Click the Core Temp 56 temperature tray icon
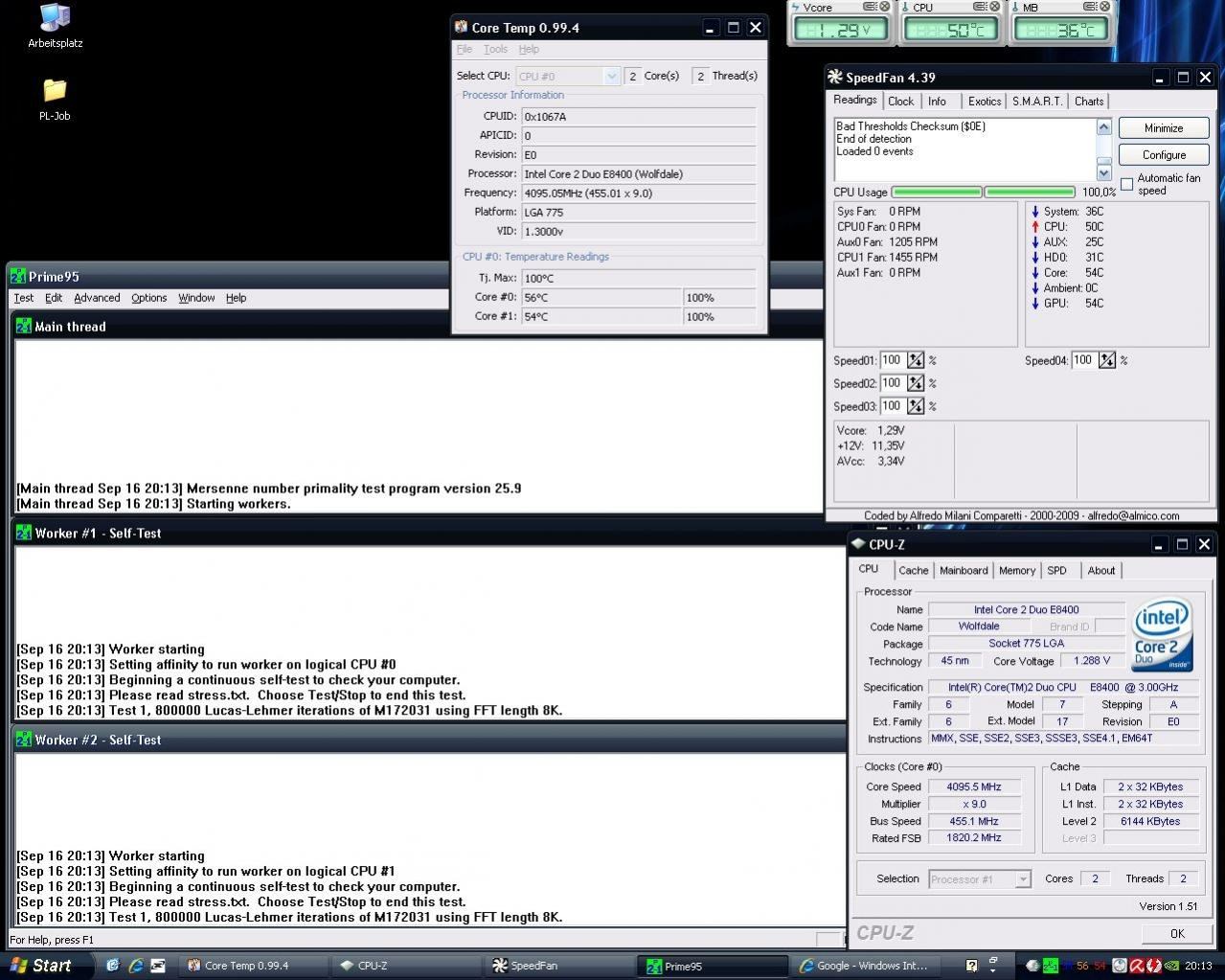This screenshot has height=980, width=1225. pyautogui.click(x=1083, y=966)
